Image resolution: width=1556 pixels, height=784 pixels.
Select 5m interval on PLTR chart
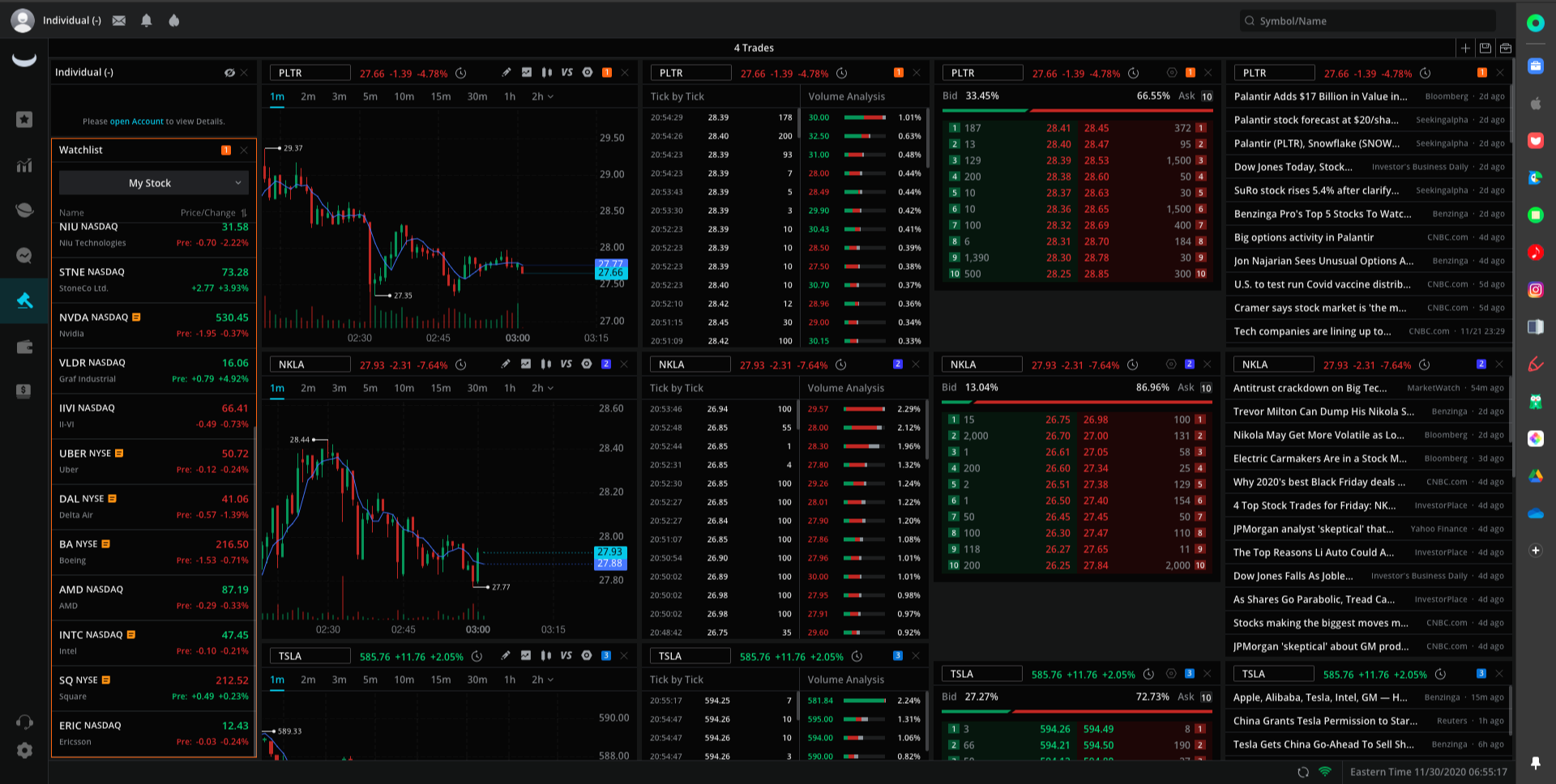tap(370, 96)
